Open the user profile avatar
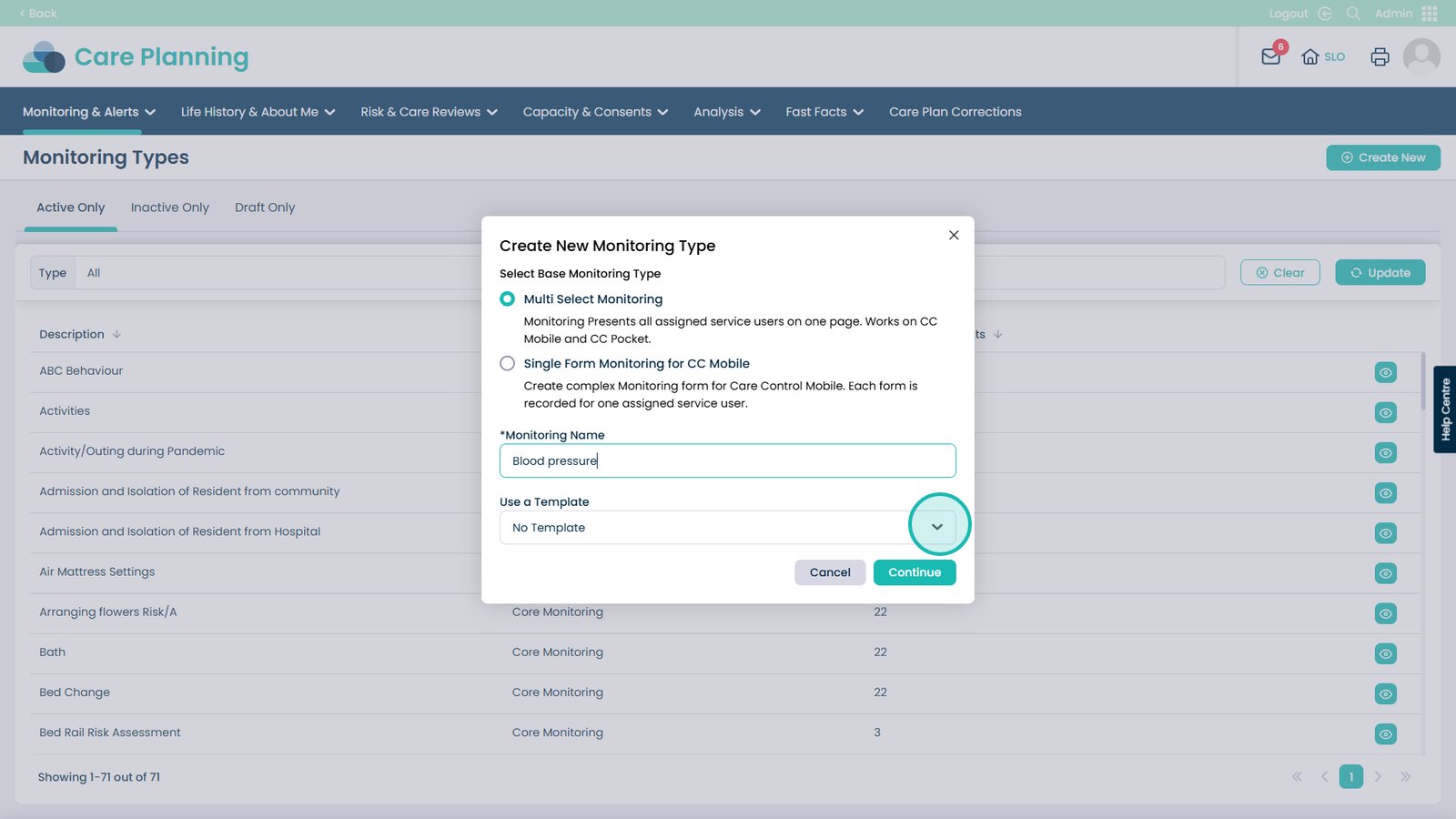 point(1421,56)
